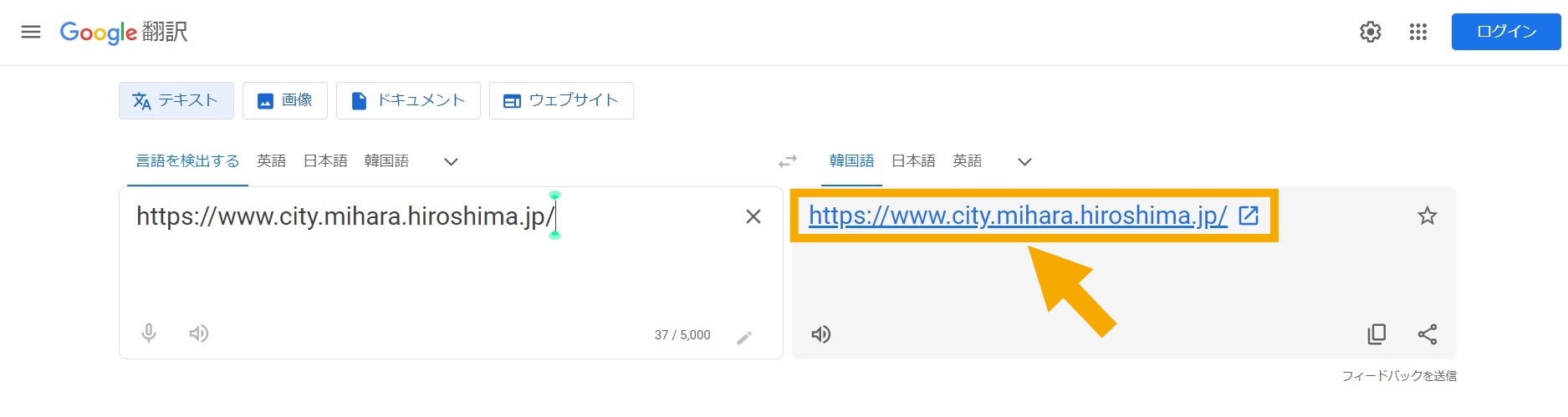Open the handwriting pencil input tool
Viewport: 1568px width, 417px height.
coord(744,338)
